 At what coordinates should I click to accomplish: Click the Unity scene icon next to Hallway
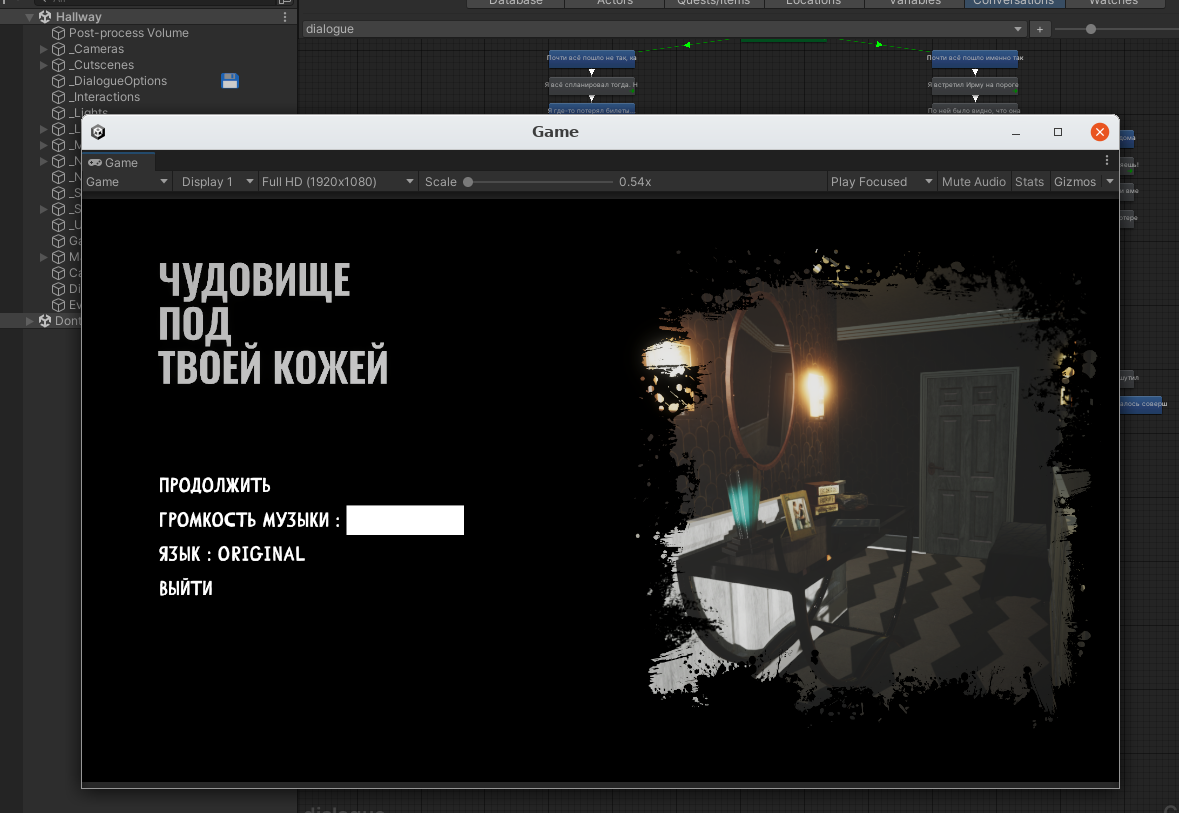click(45, 17)
